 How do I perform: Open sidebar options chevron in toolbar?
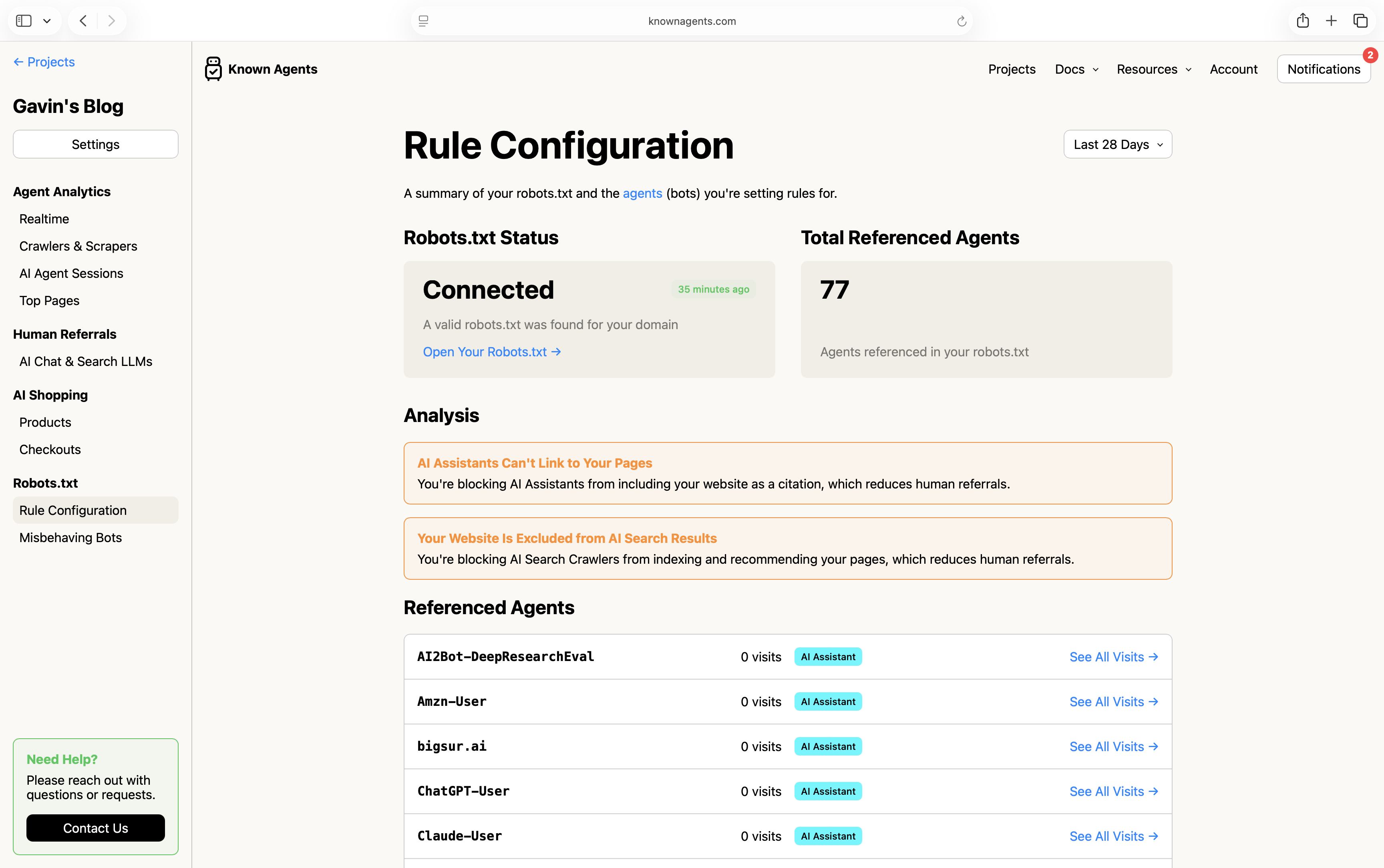tap(47, 21)
